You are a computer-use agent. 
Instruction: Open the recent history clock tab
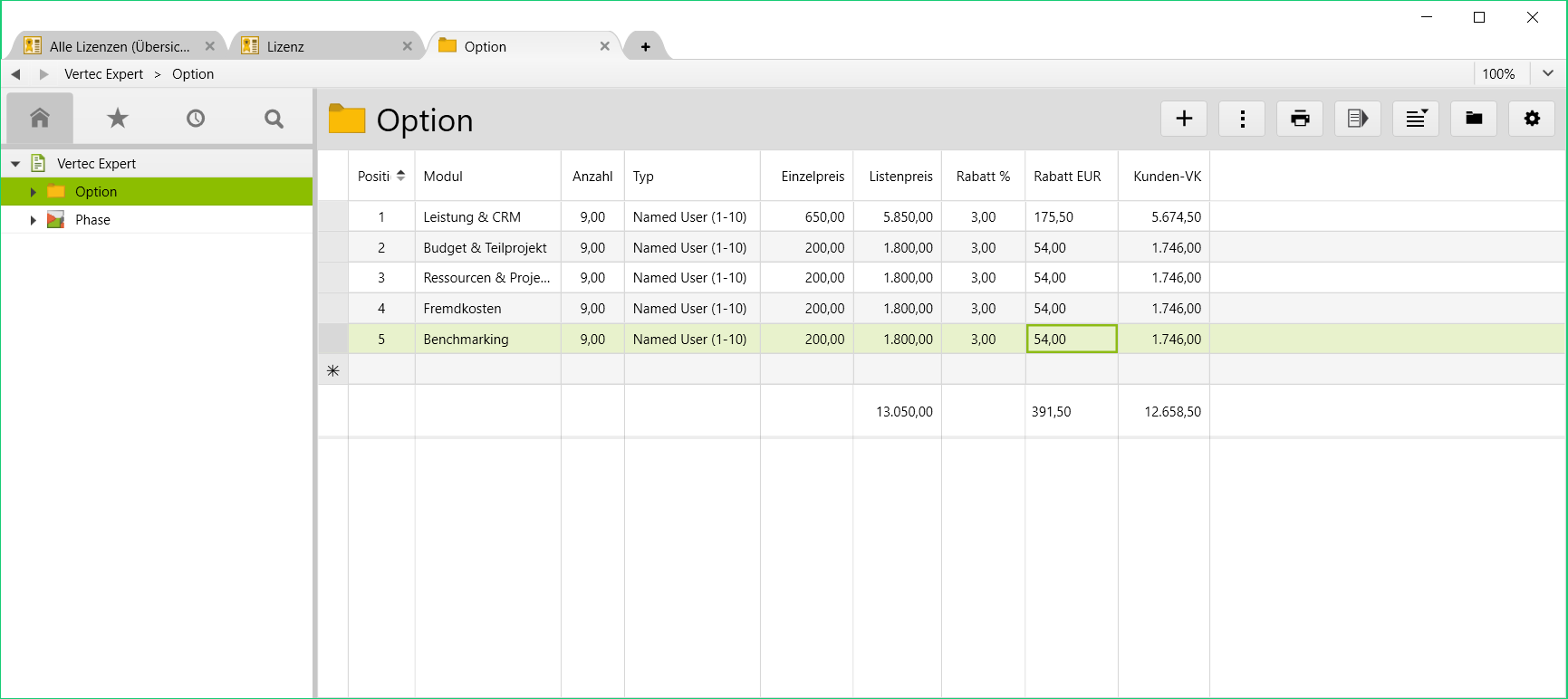(196, 118)
